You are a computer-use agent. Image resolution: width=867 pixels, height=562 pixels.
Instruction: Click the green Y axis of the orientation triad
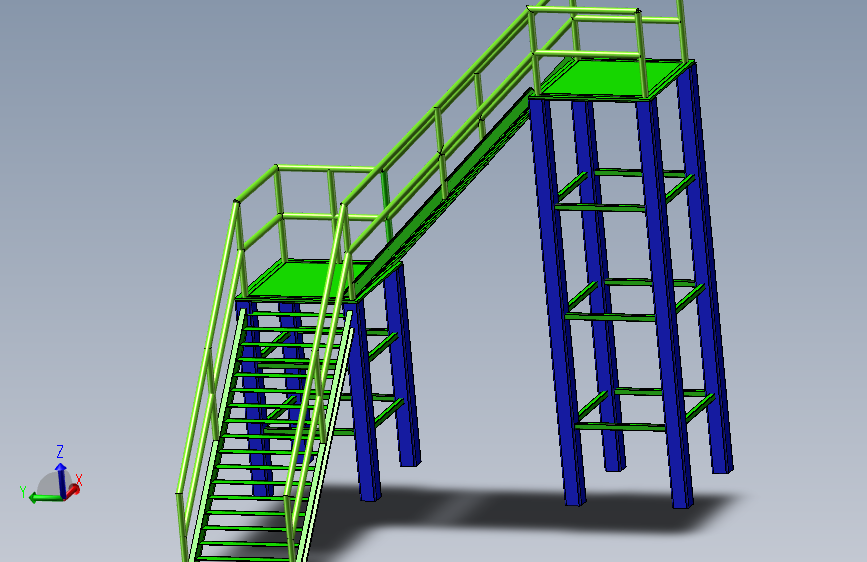point(45,498)
